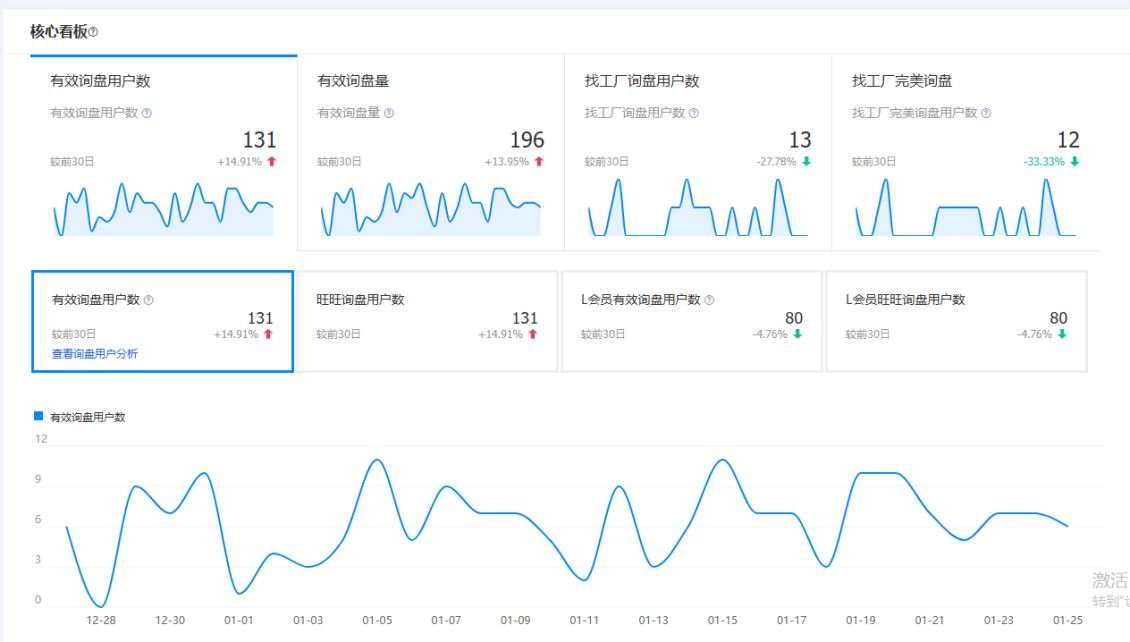Screen dimensions: 1130x642
Task: Click the 01-15 date label on chart axis
Action: pos(722,621)
